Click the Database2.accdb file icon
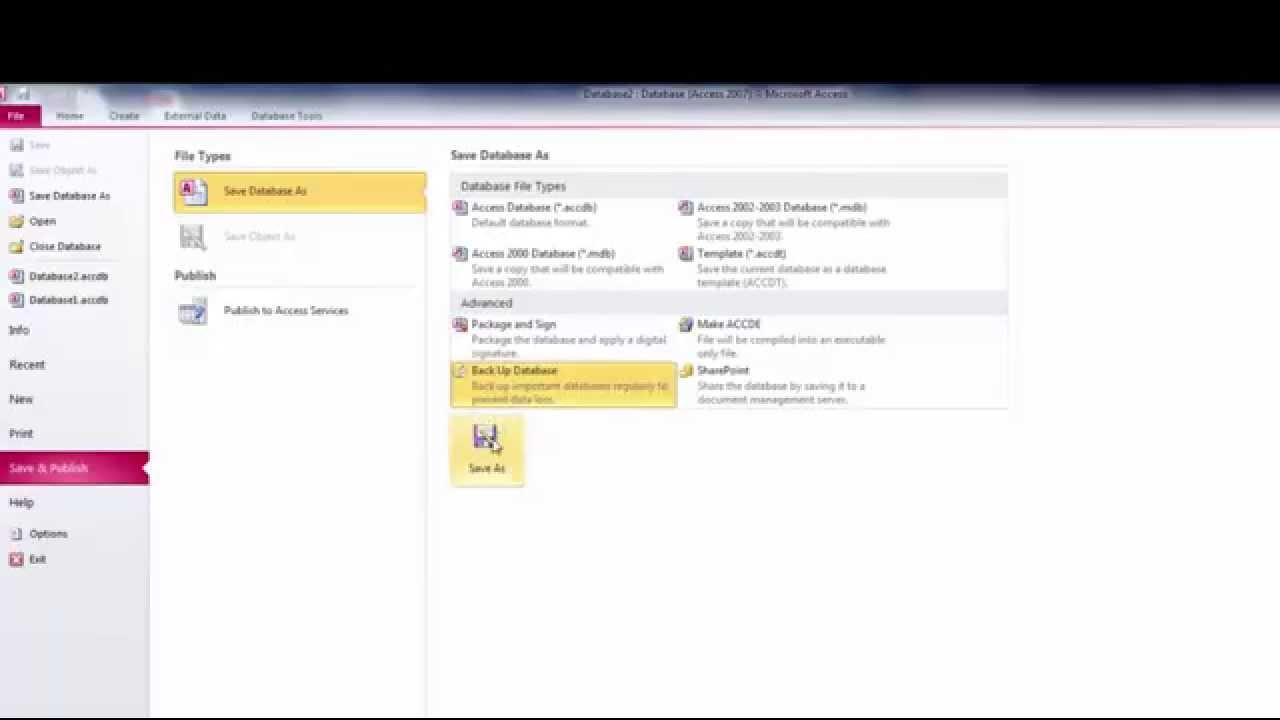 16,276
